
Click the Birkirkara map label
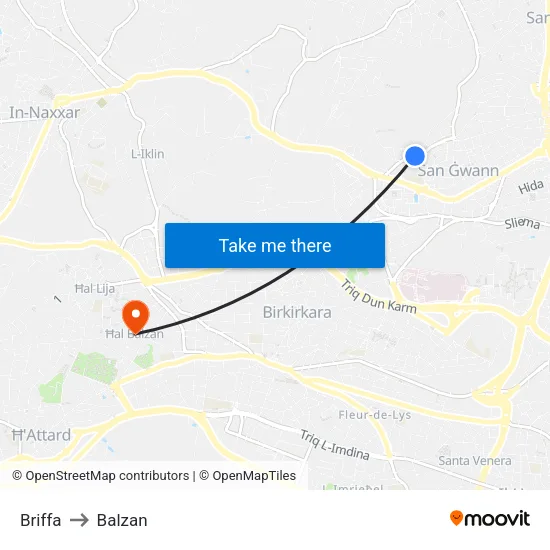tap(297, 312)
